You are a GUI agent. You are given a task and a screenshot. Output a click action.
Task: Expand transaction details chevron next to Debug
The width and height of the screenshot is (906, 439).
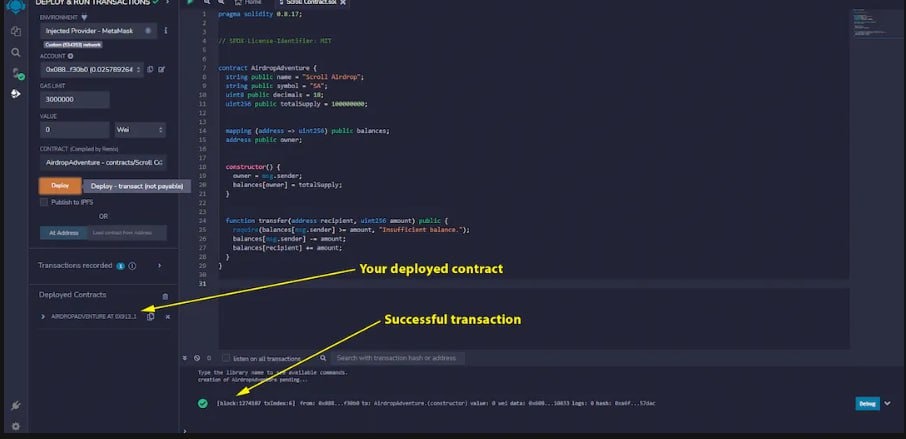coord(888,404)
